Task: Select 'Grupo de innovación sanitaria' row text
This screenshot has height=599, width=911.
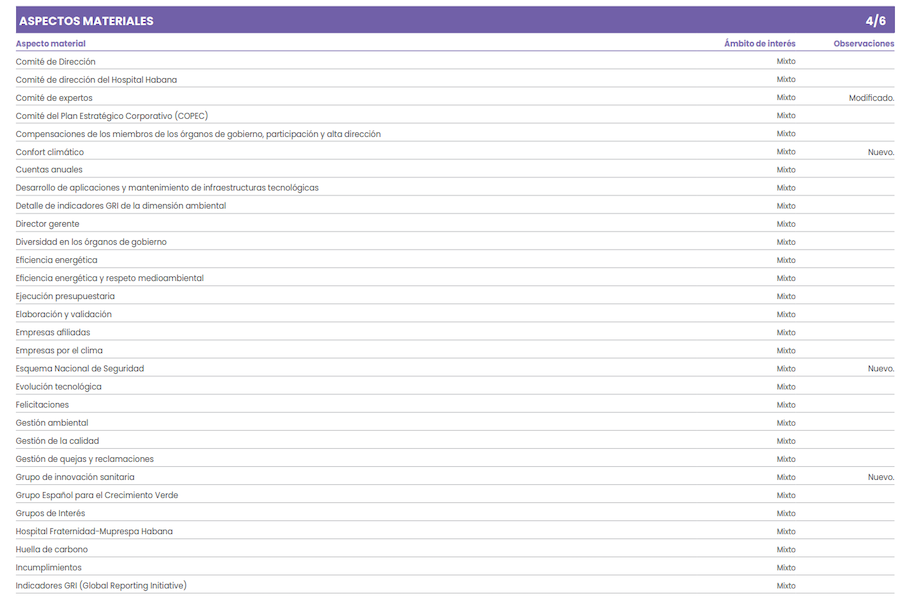Action: point(75,477)
